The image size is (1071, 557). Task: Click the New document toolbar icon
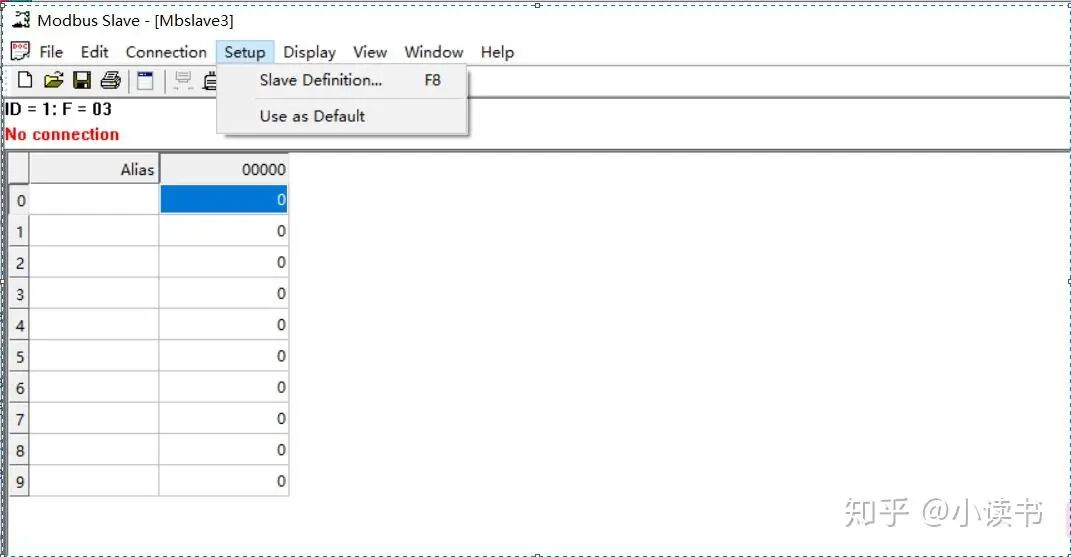pos(25,80)
